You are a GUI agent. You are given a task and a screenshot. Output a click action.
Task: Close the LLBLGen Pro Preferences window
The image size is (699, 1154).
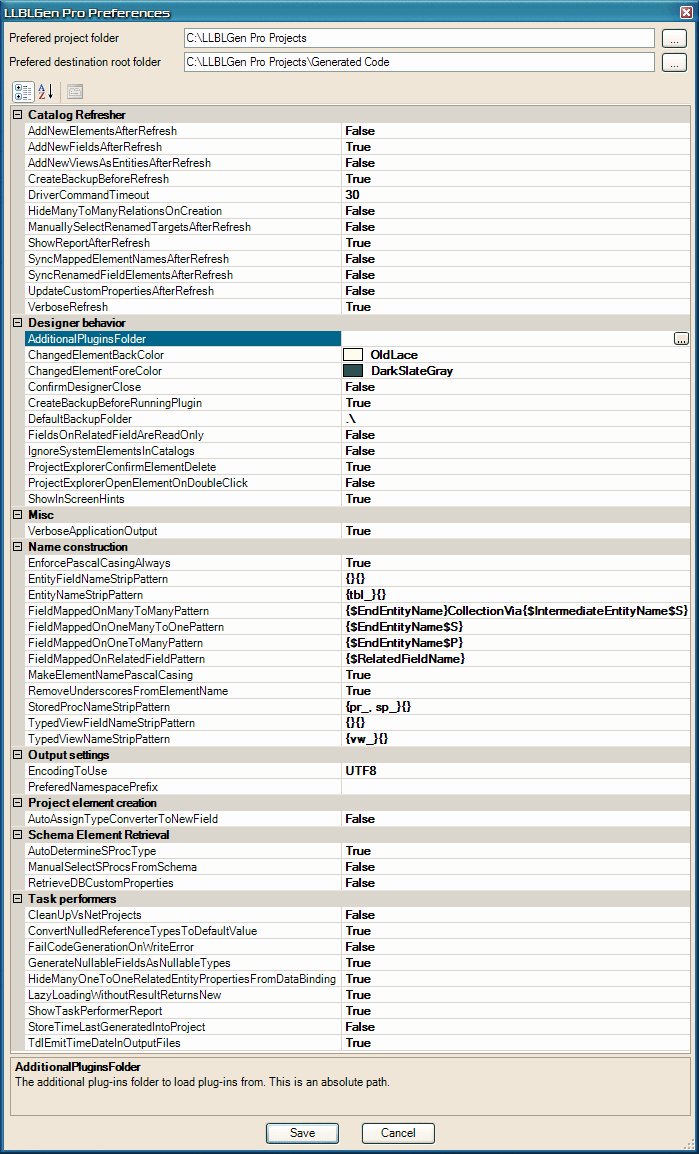point(687,12)
